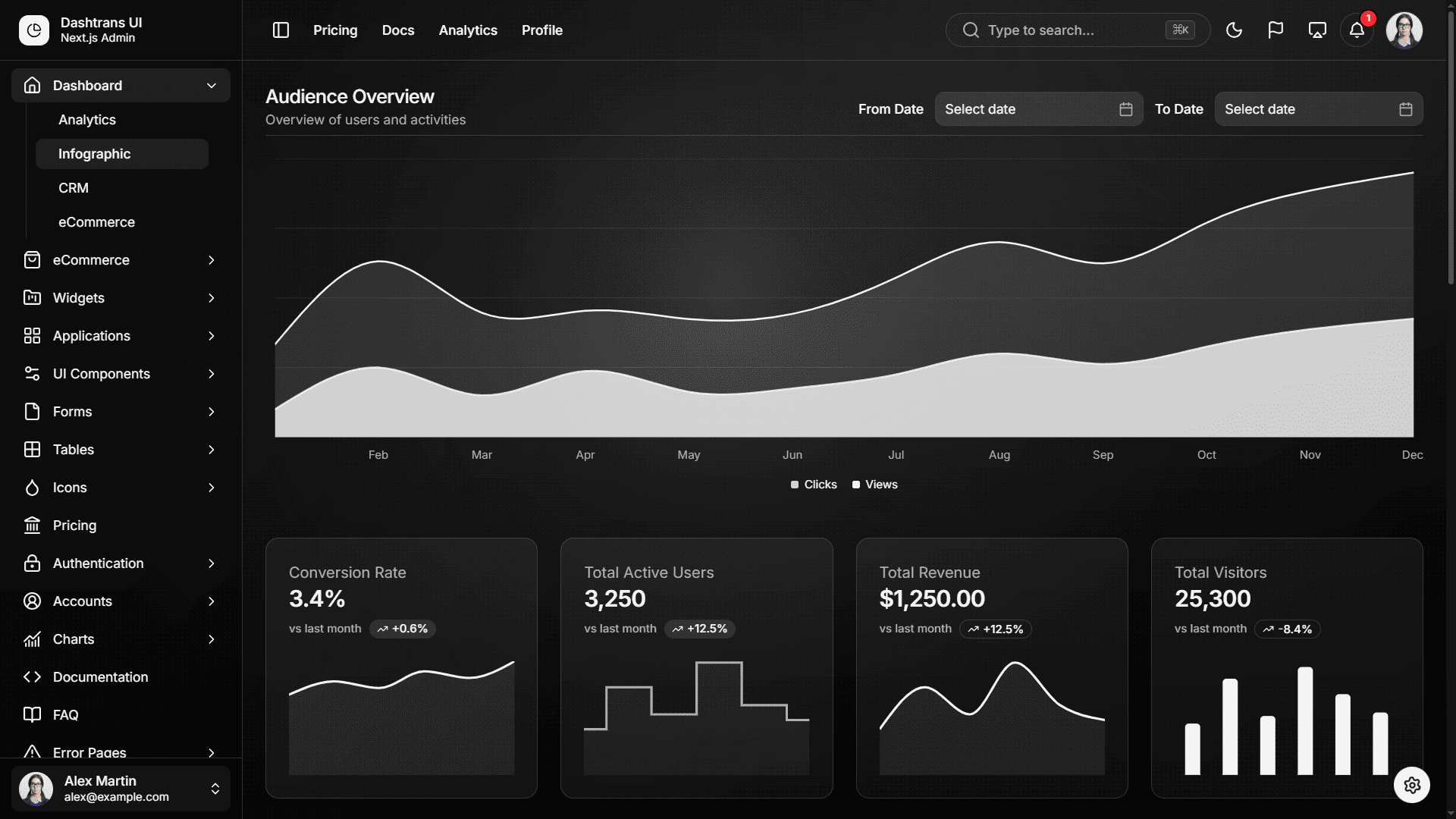Click the Widgets chart folder icon
1456x819 pixels.
pyautogui.click(x=32, y=298)
